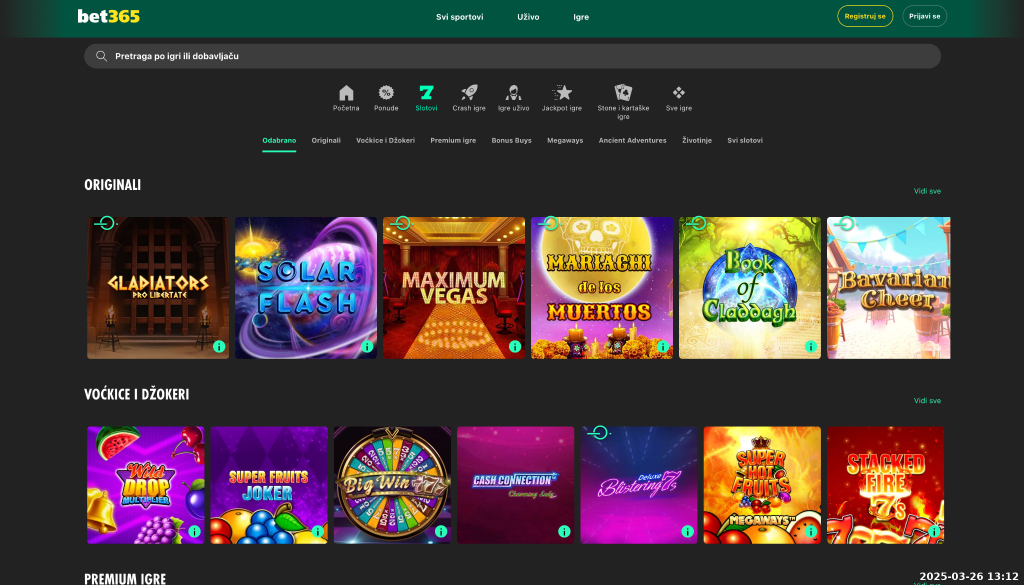
Task: Launch Blistering 7s Deluxe game
Action: 639,485
